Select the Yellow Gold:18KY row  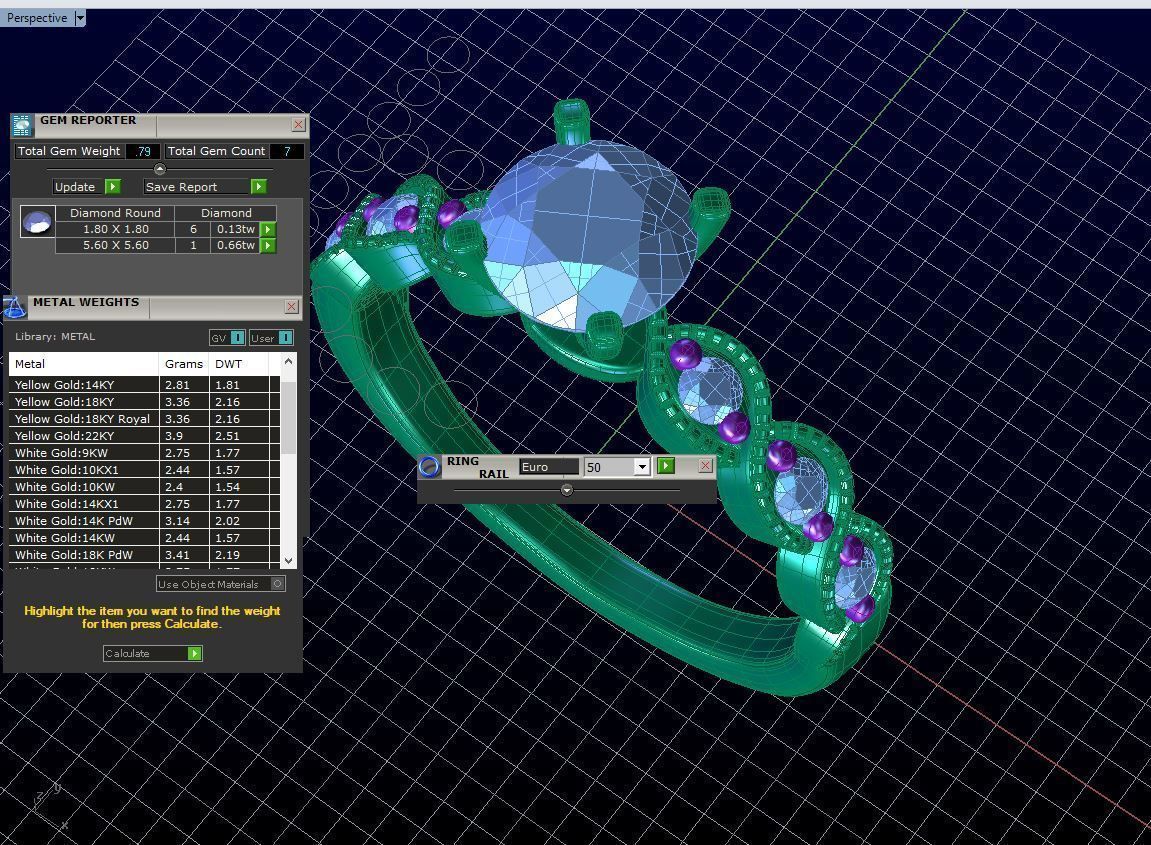tap(144, 402)
